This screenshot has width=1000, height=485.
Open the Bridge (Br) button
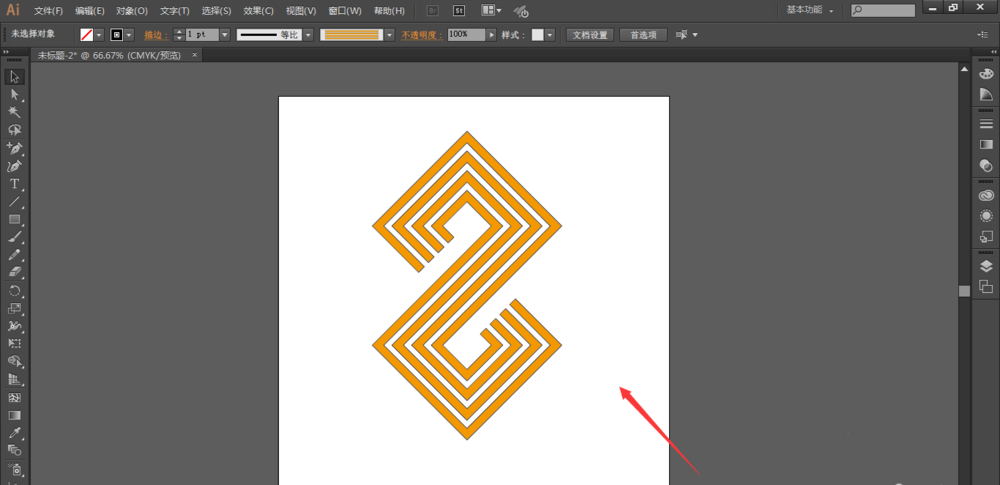[x=432, y=11]
